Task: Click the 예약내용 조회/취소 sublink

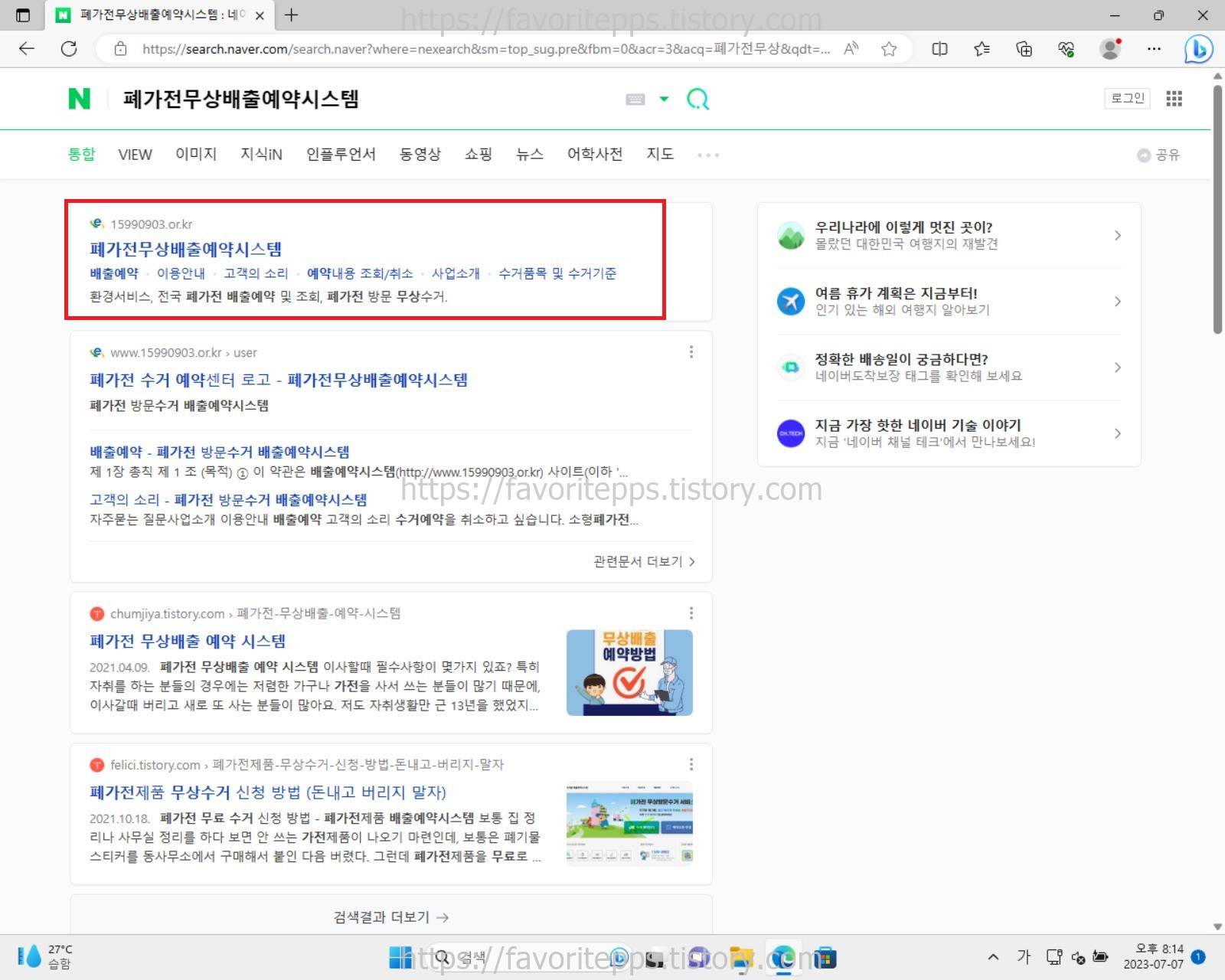Action: pyautogui.click(x=360, y=273)
